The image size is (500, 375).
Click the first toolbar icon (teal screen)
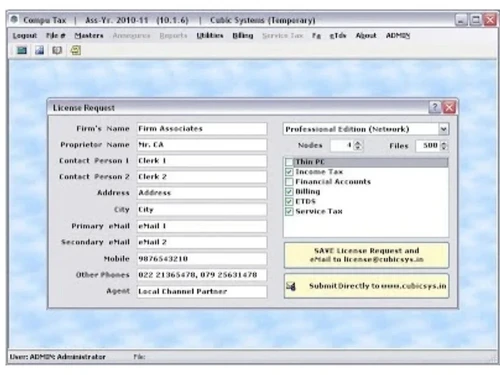pyautogui.click(x=22, y=51)
